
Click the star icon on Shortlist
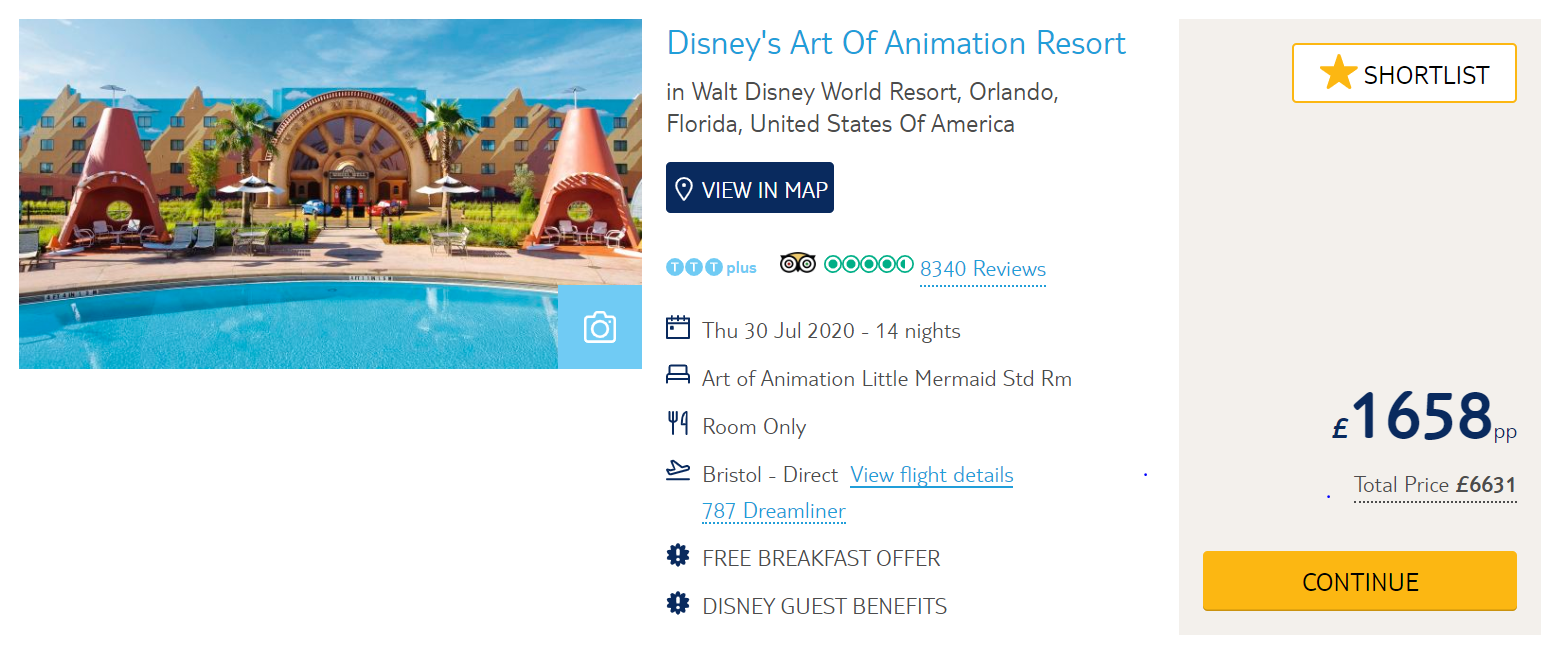click(x=1338, y=73)
